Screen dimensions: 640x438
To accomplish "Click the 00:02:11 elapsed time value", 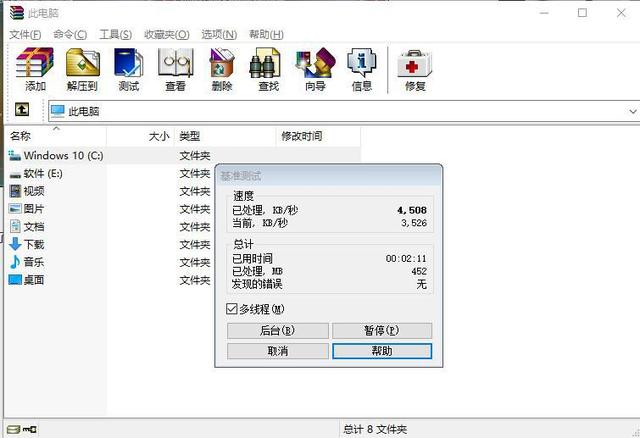I will [406, 258].
